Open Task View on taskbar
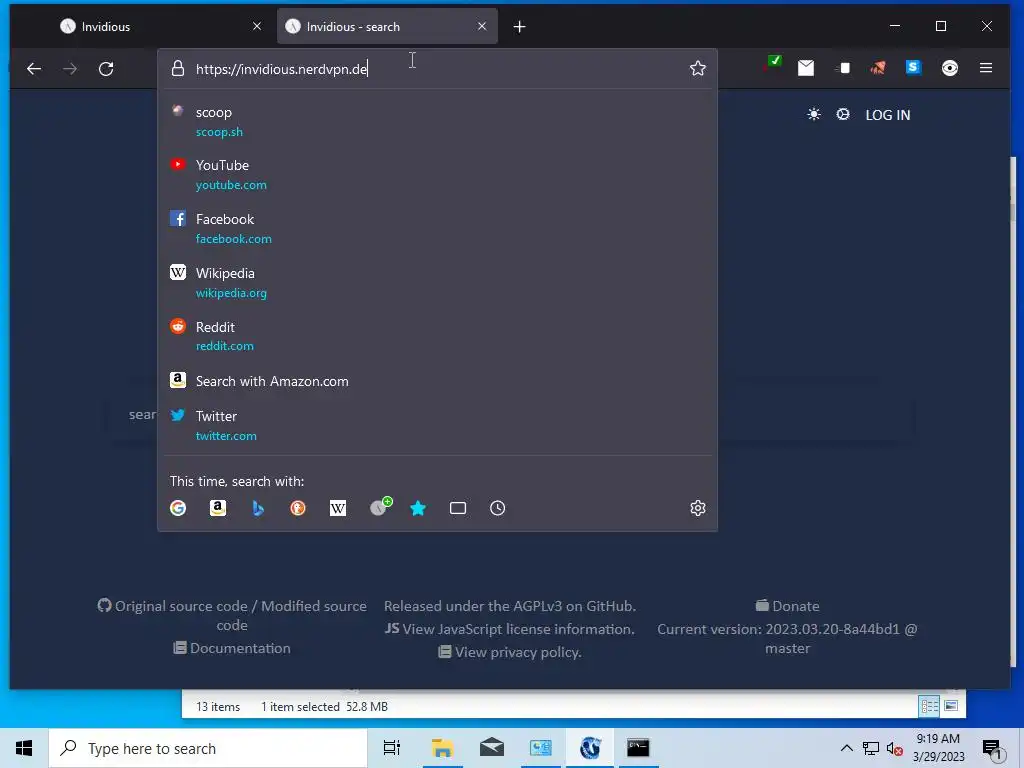The width and height of the screenshot is (1024, 768). point(392,748)
